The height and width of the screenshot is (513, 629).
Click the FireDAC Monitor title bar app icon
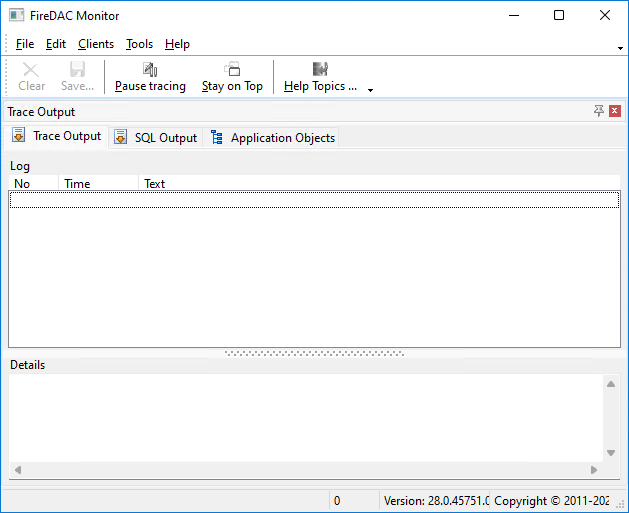click(16, 16)
